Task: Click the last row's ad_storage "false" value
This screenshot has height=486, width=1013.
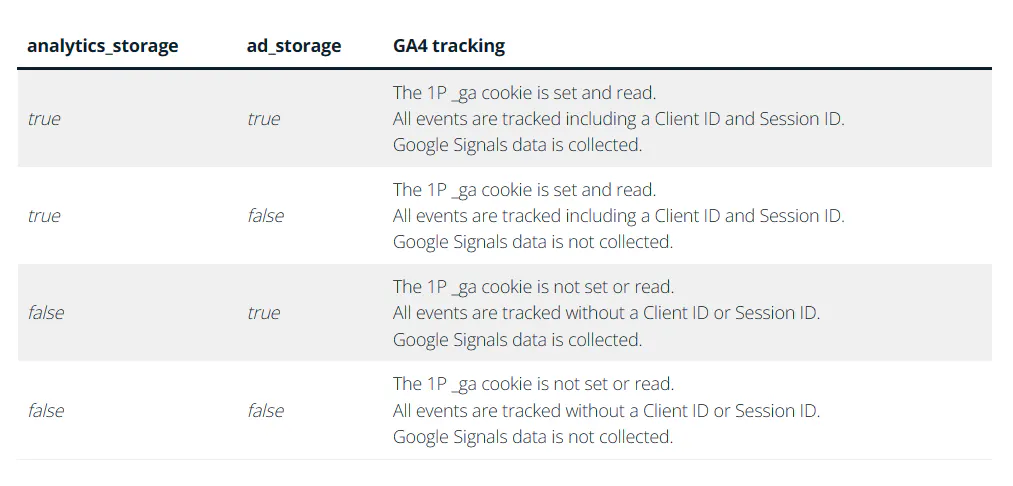Action: pos(265,411)
